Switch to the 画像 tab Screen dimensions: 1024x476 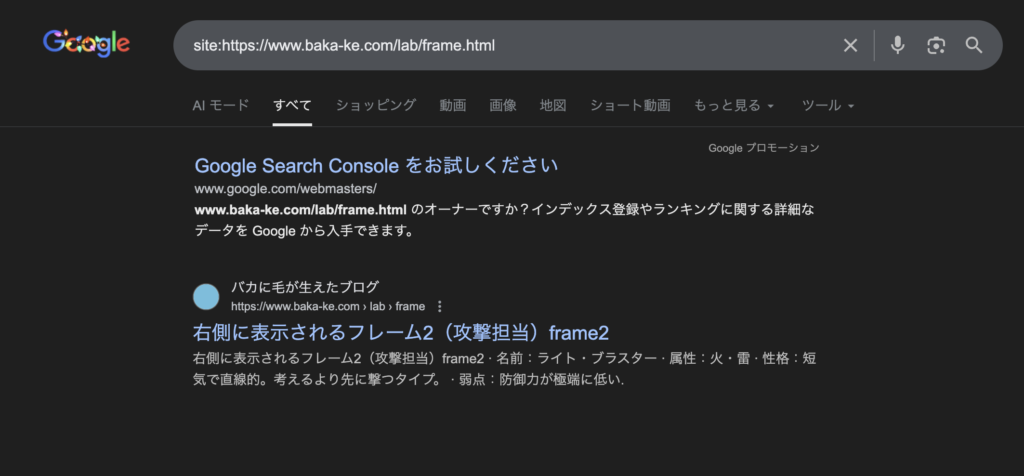point(502,105)
